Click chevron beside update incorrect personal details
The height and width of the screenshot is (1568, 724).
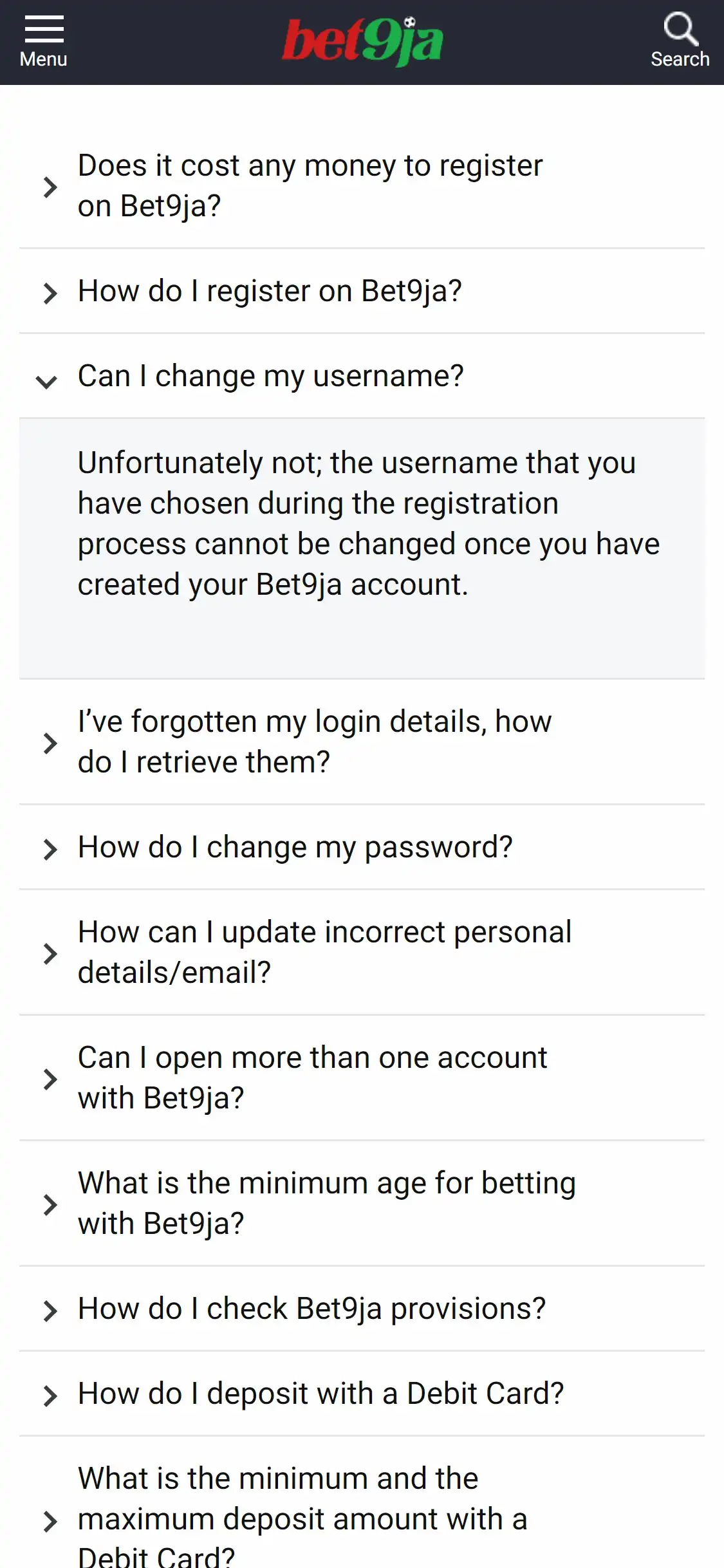coord(50,954)
